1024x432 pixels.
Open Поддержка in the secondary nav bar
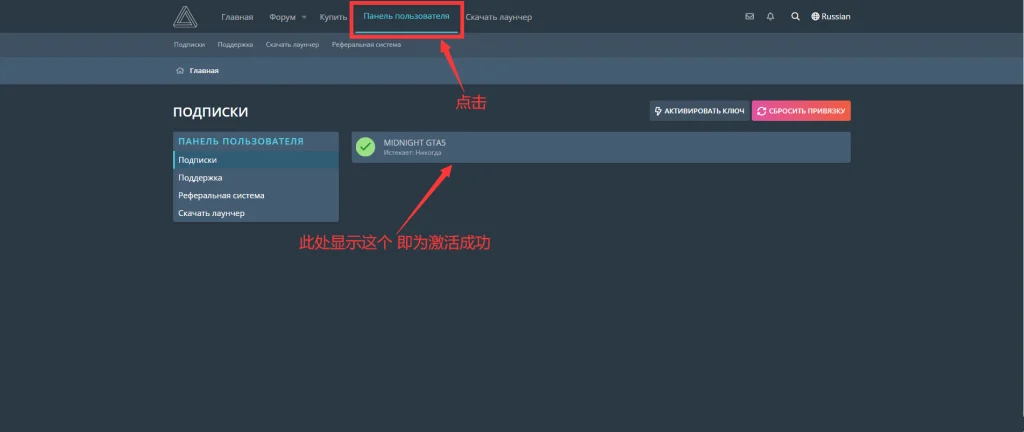235,45
